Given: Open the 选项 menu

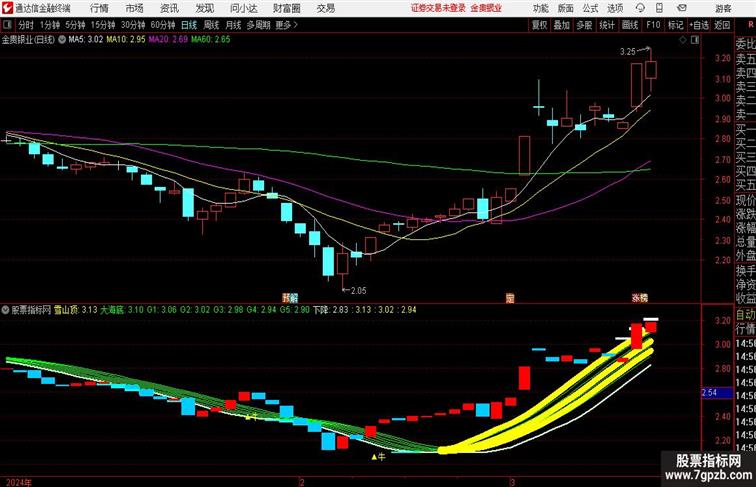Looking at the screenshot, I should [x=615, y=8].
